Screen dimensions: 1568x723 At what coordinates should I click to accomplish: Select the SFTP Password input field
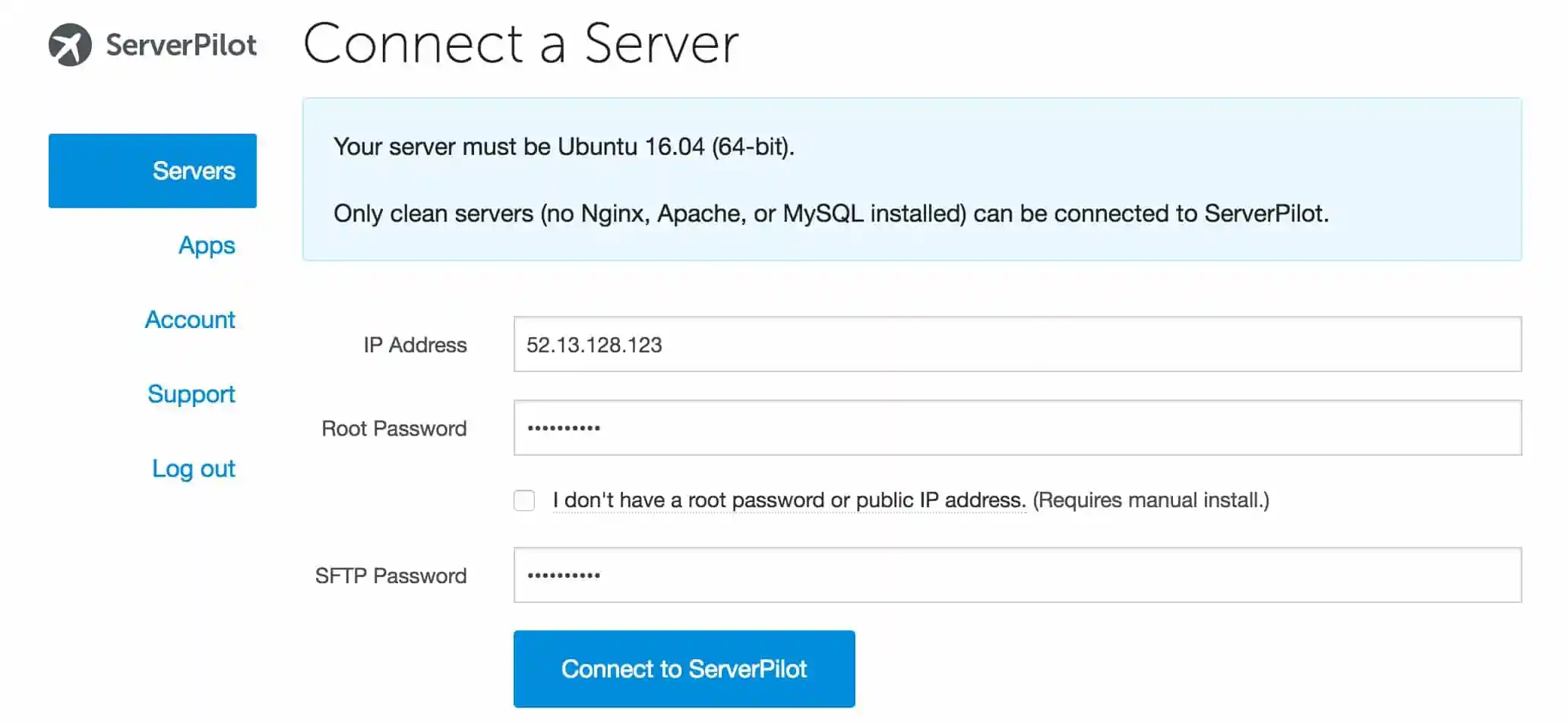pos(1018,575)
